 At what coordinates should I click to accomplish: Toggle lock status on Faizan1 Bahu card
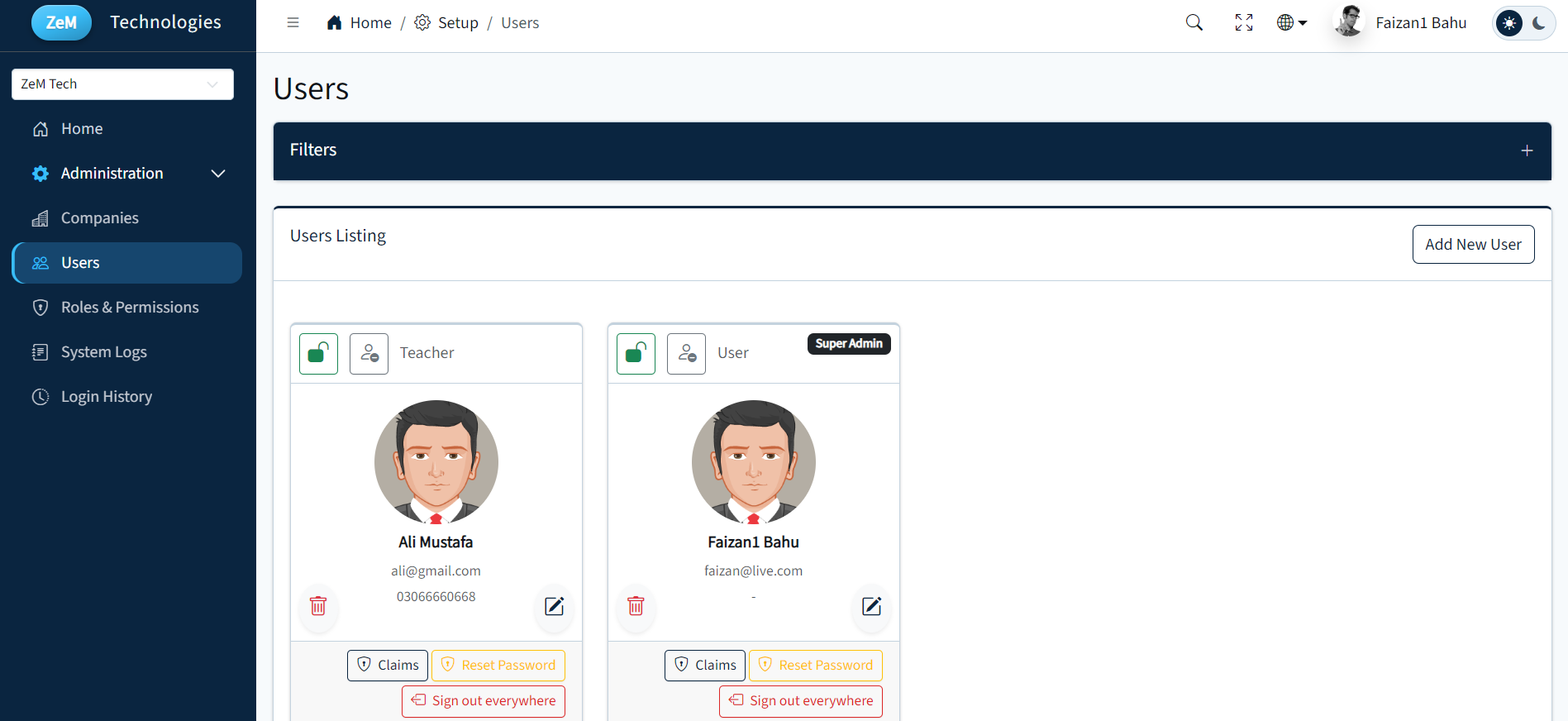pyautogui.click(x=636, y=354)
